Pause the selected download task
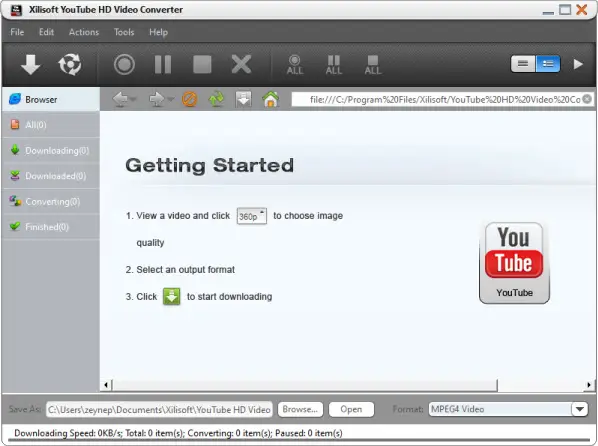The height and width of the screenshot is (446, 598). [x=163, y=64]
